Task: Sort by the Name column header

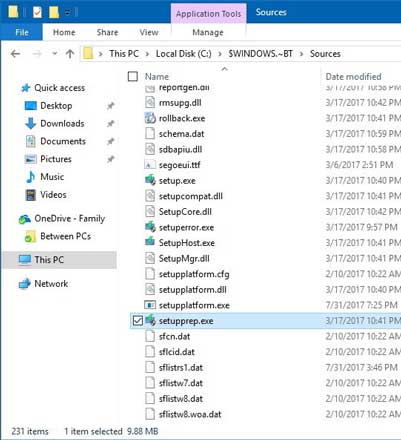Action: pyautogui.click(x=157, y=77)
